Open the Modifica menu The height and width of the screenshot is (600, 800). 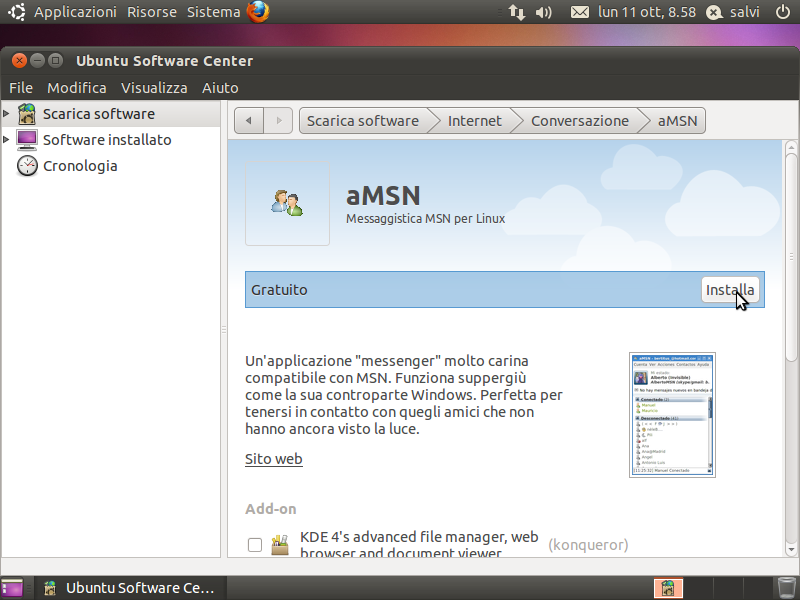(x=77, y=88)
